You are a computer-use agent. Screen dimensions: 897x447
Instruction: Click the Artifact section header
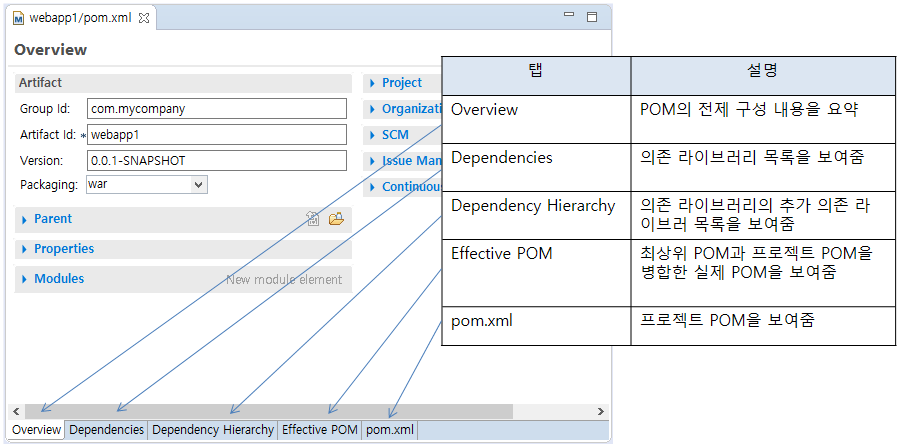183,83
